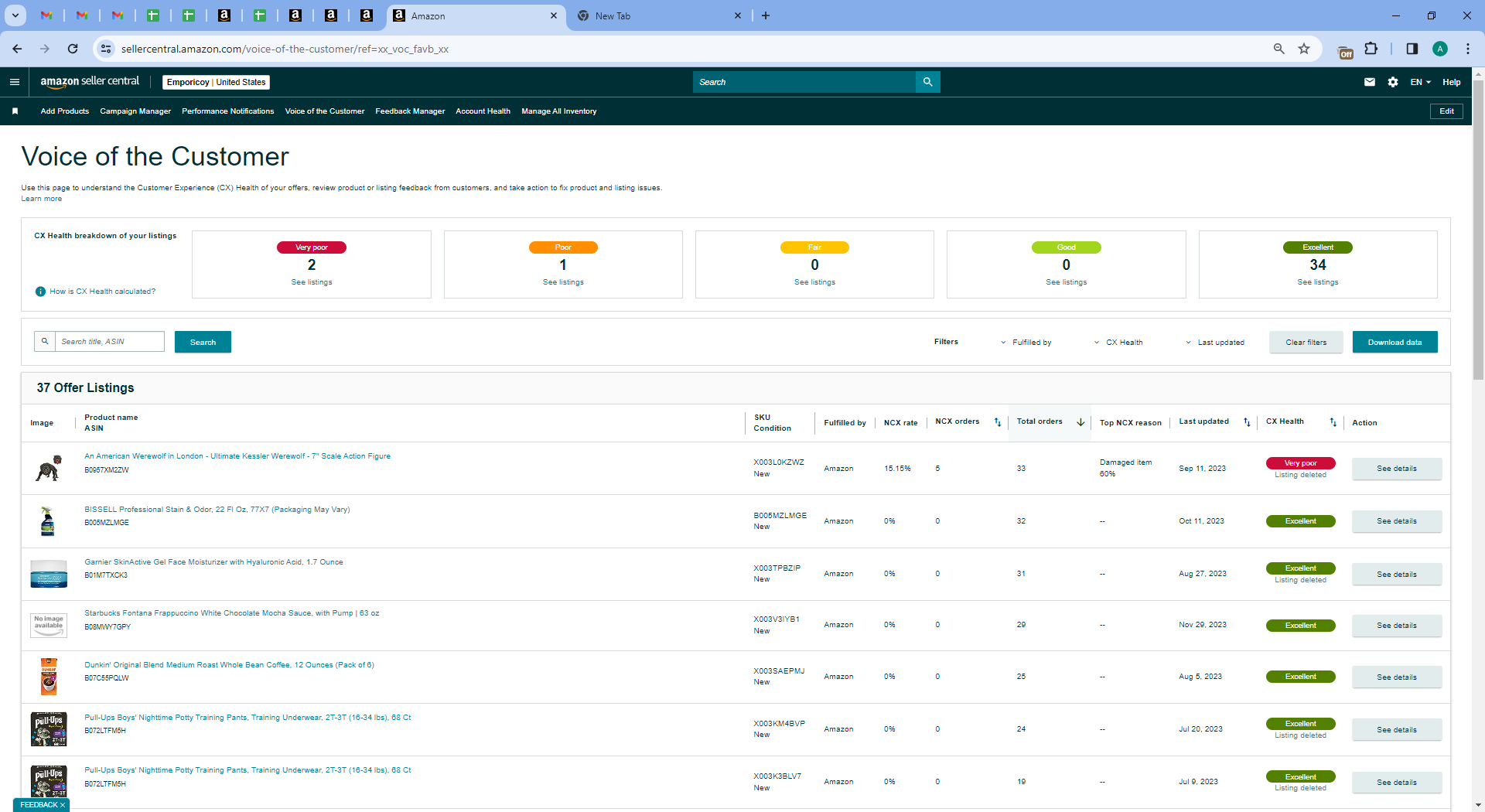Click the teal Search button beside ASIN field
Viewport: 1485px width, 812px height.
[x=203, y=342]
